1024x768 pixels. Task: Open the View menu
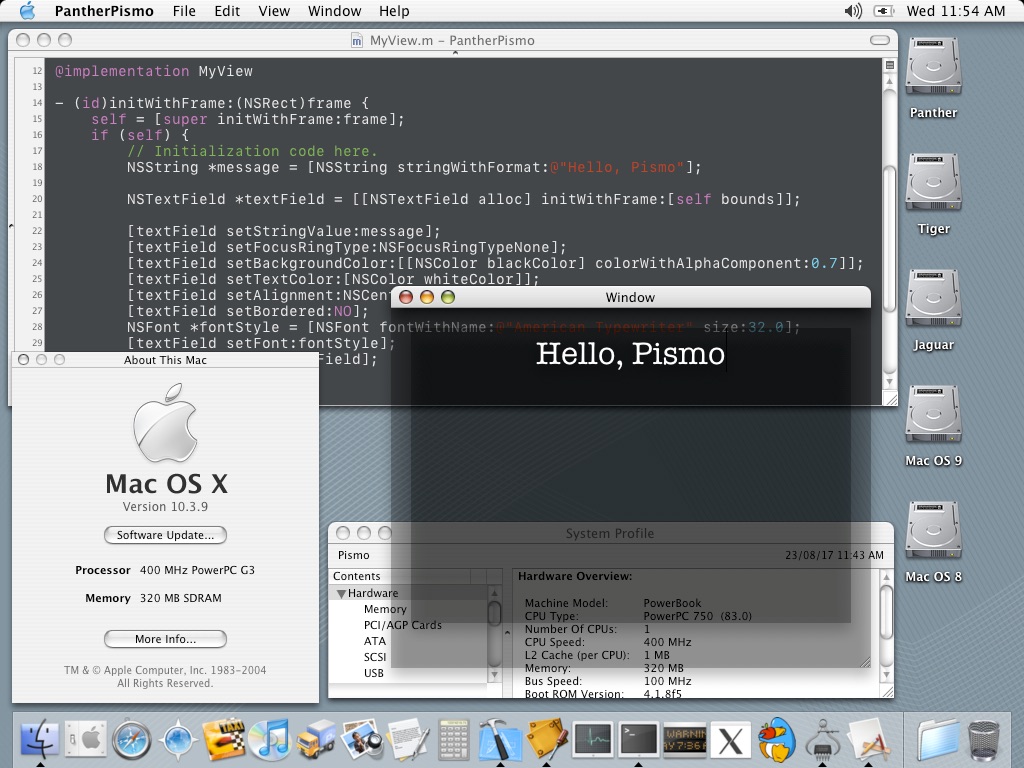[274, 11]
